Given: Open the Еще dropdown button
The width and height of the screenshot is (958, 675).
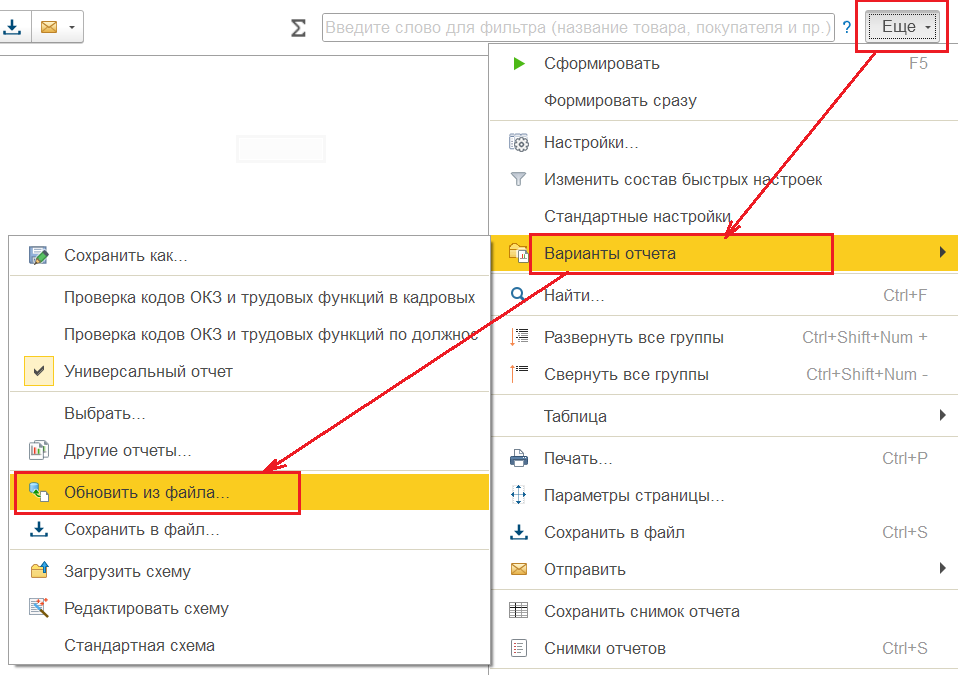Looking at the screenshot, I should [x=904, y=27].
